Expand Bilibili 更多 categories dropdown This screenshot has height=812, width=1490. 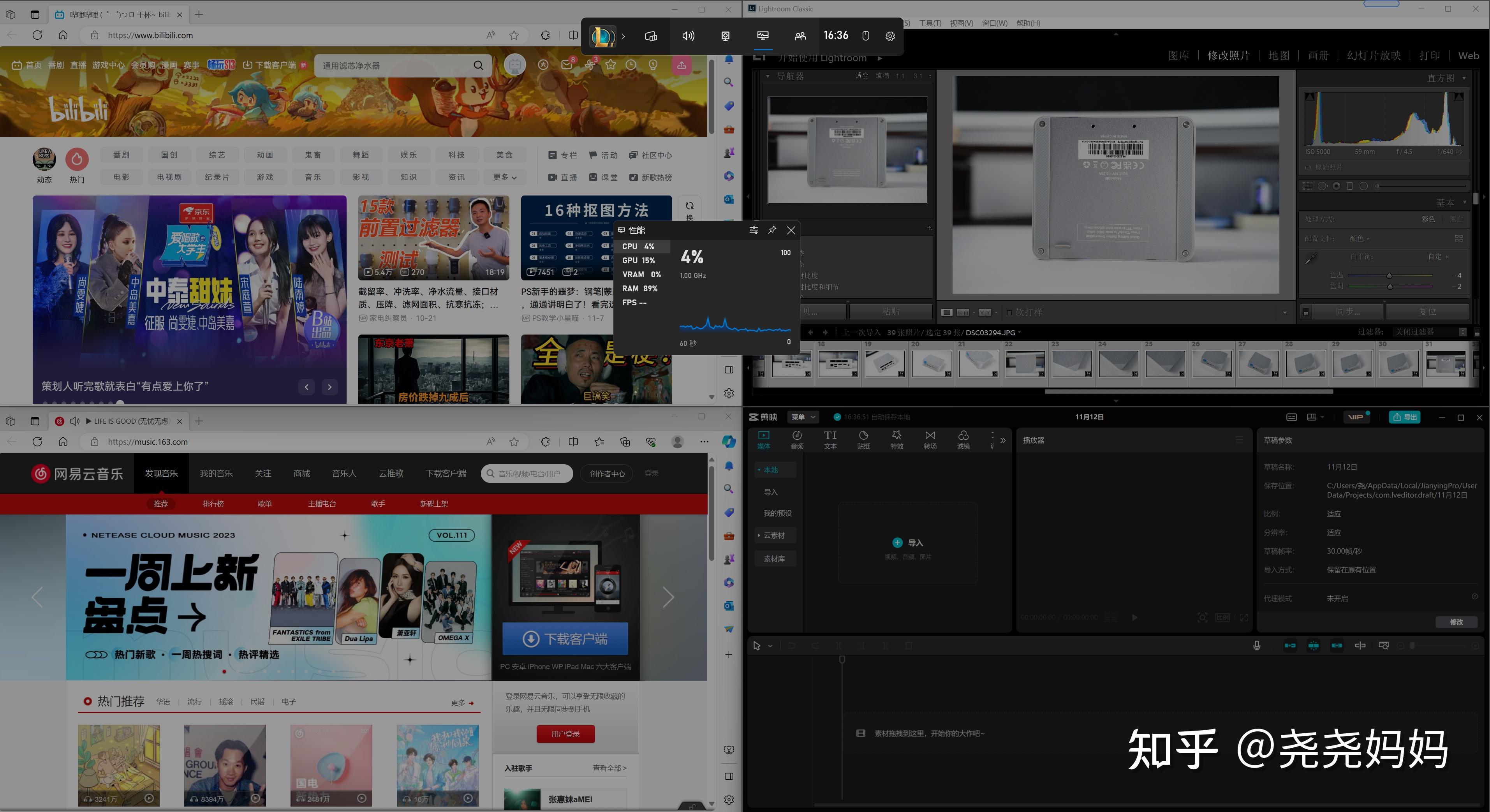coord(504,177)
